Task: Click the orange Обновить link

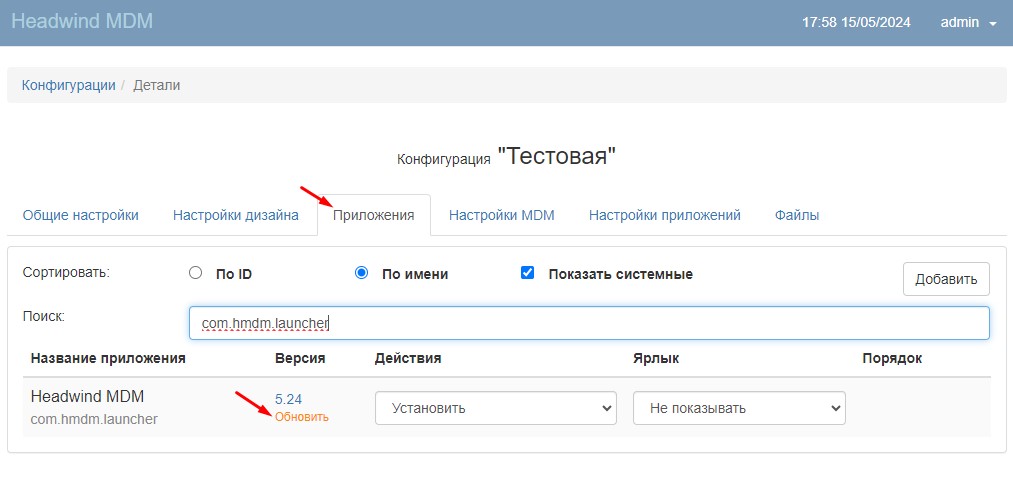Action: tap(302, 418)
